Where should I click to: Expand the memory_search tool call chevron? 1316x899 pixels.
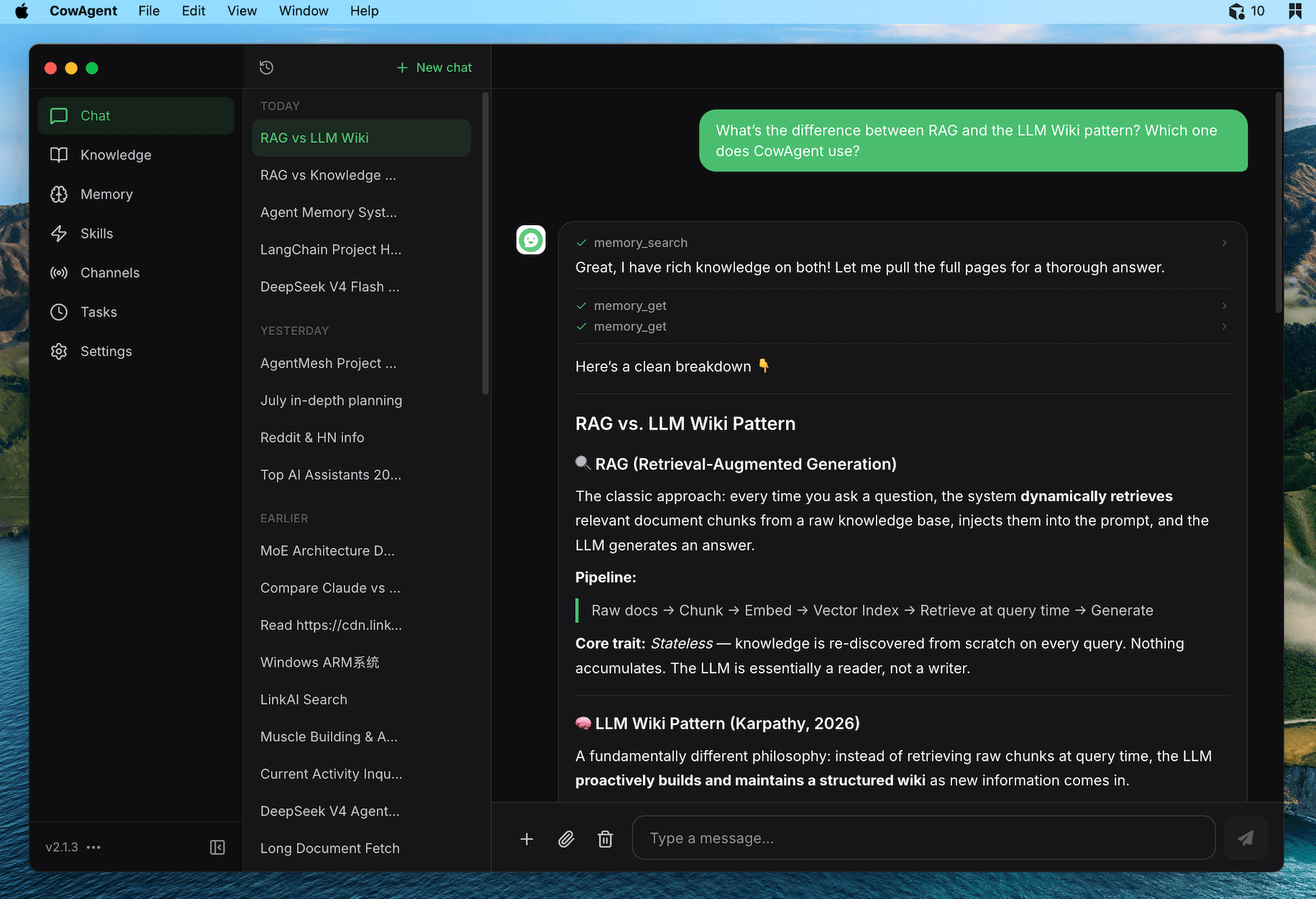[x=1224, y=243]
